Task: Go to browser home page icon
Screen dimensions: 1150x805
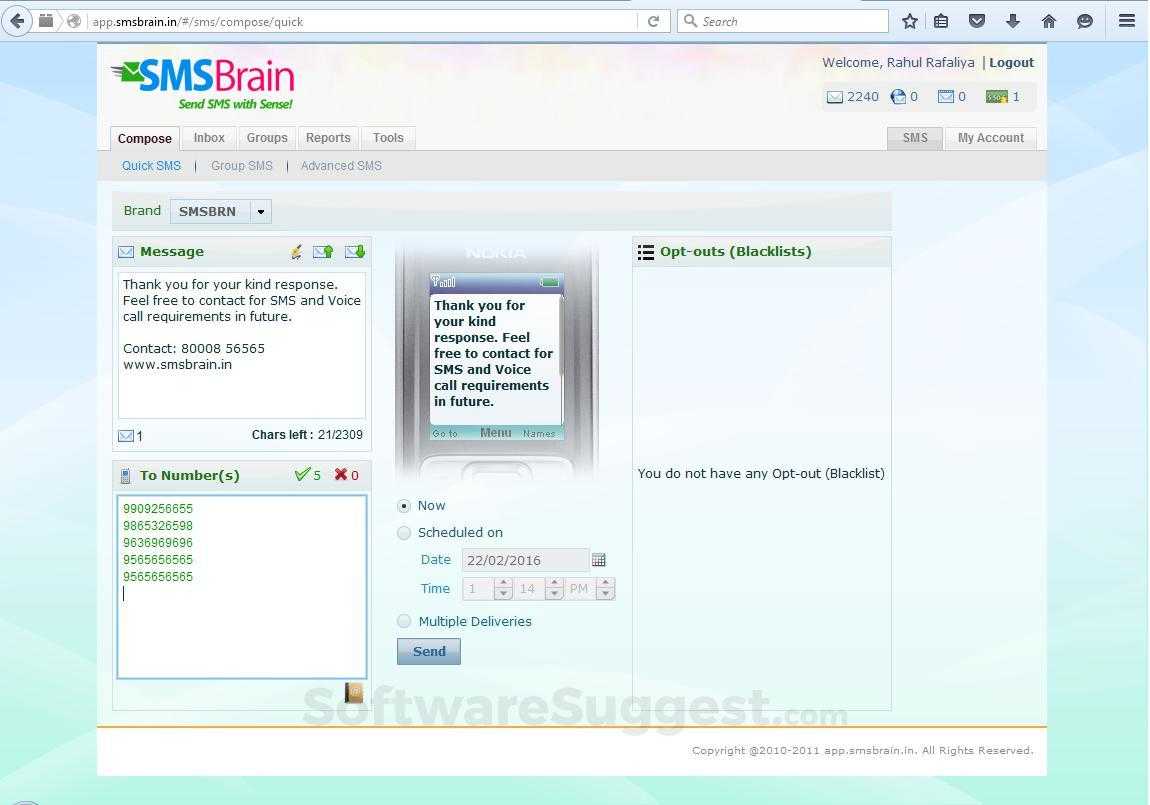Action: pyautogui.click(x=1049, y=21)
